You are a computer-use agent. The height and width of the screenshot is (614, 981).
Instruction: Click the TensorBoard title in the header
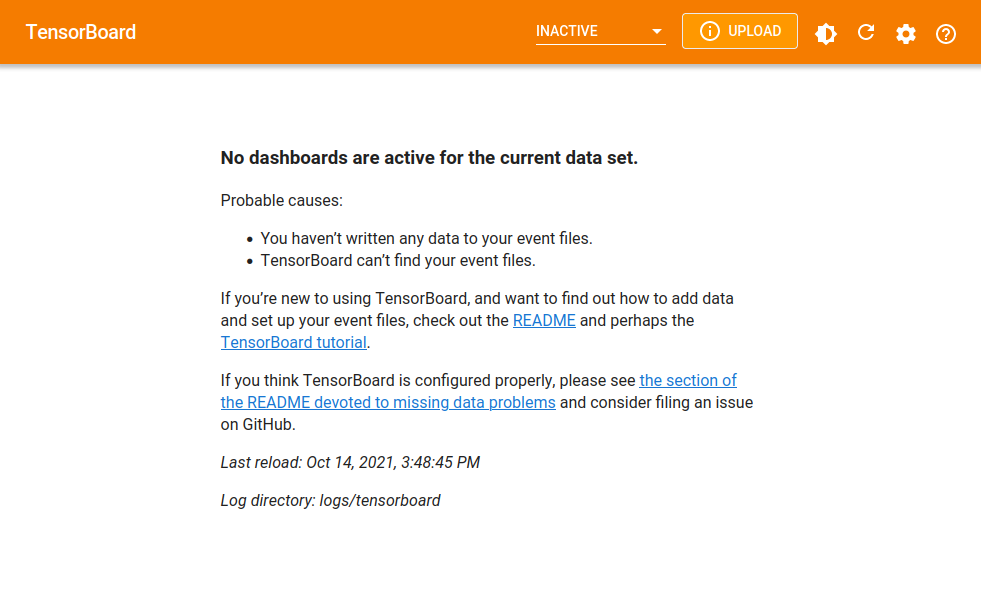point(81,31)
